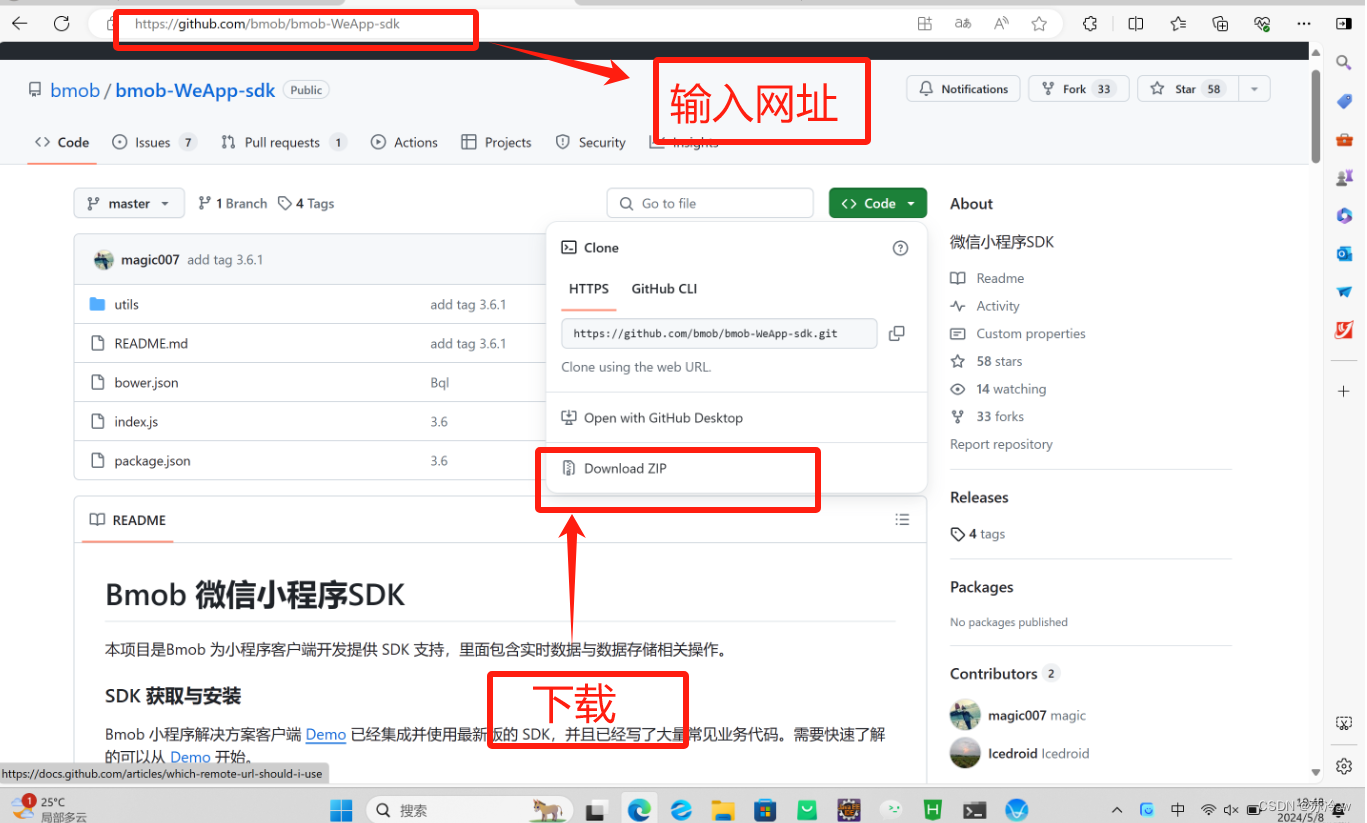Viewport: 1367px width, 823px height.
Task: Open browser essentials heart icon
Action: click(1262, 23)
